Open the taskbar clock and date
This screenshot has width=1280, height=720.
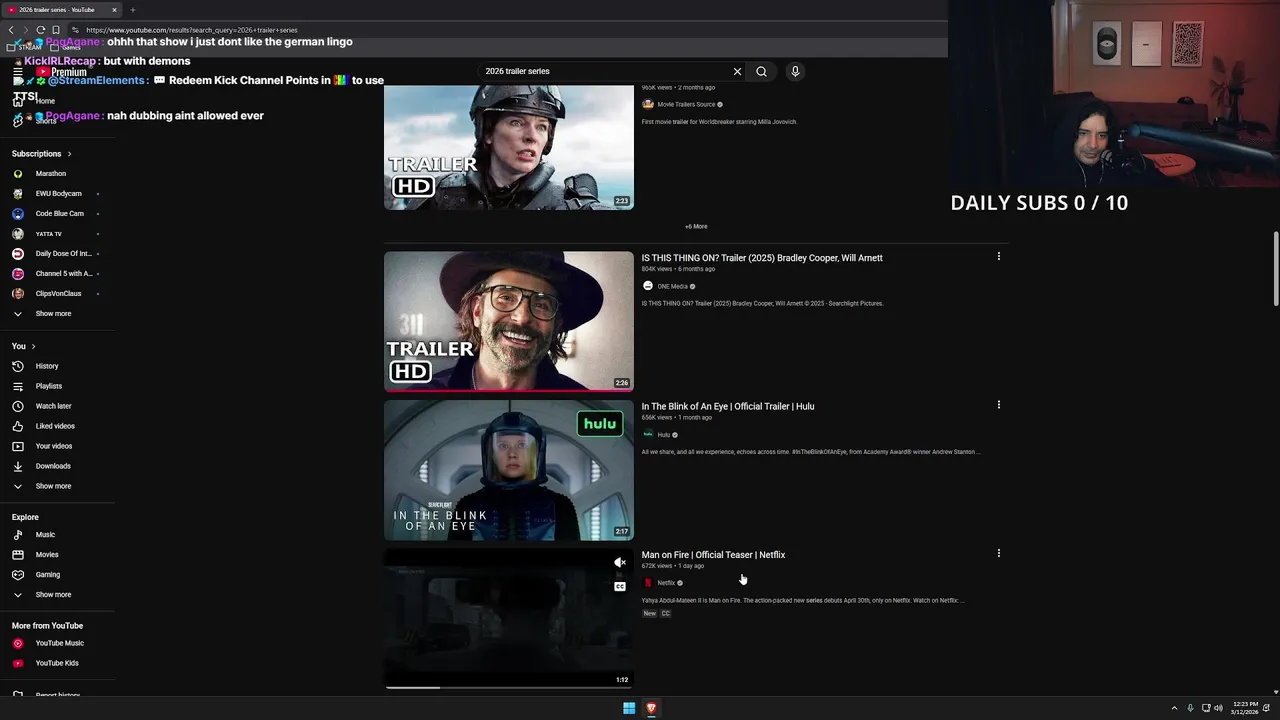click(x=1246, y=708)
